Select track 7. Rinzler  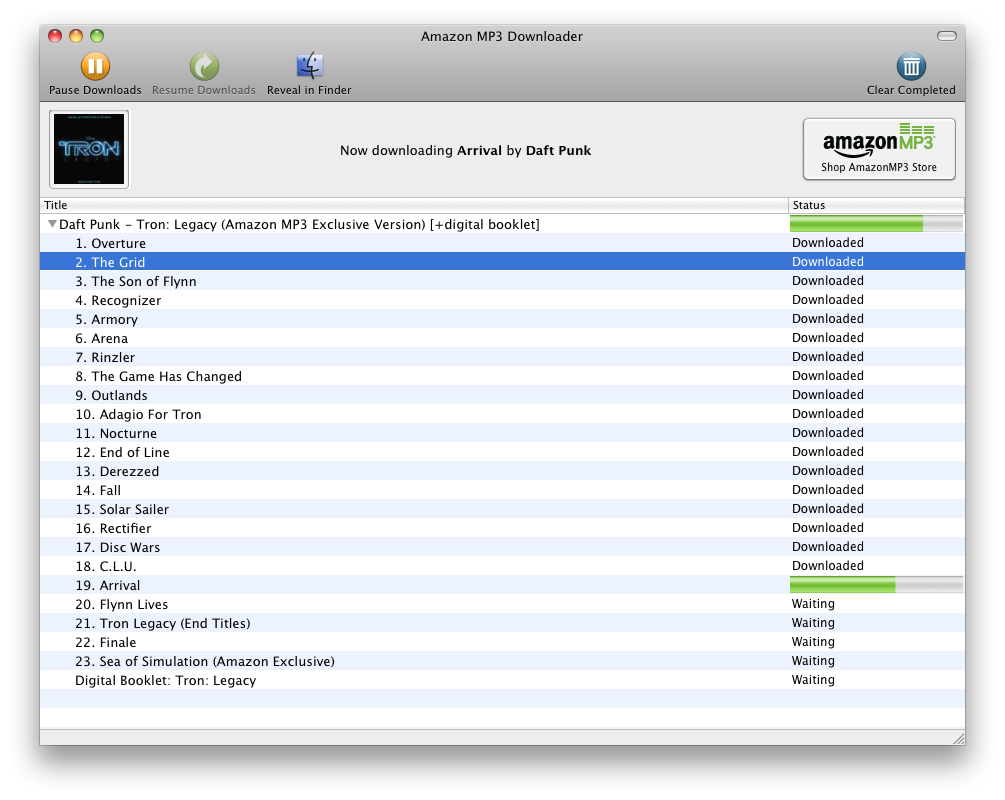point(502,357)
